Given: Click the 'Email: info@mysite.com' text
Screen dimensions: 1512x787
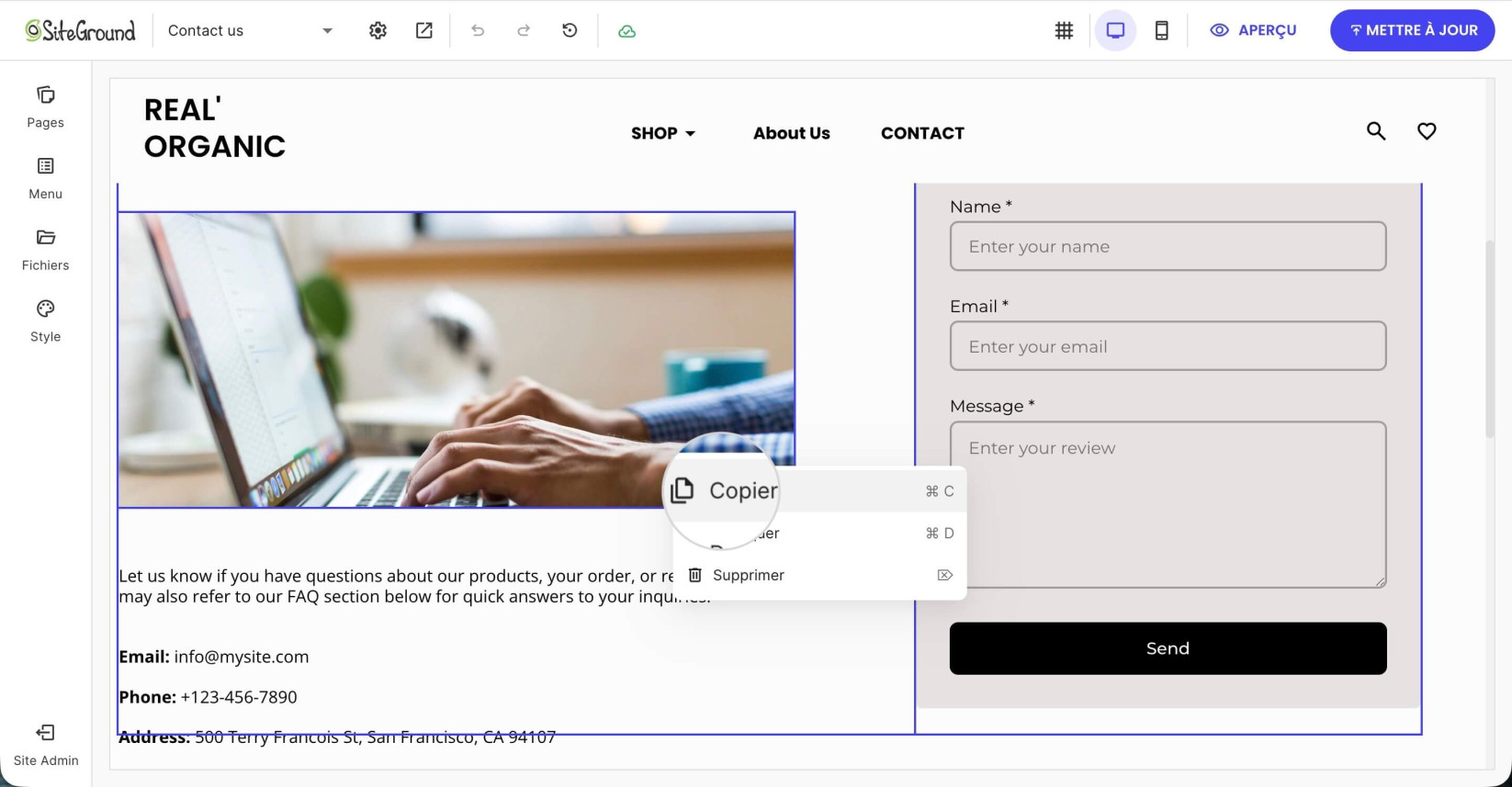Looking at the screenshot, I should pyautogui.click(x=213, y=657).
